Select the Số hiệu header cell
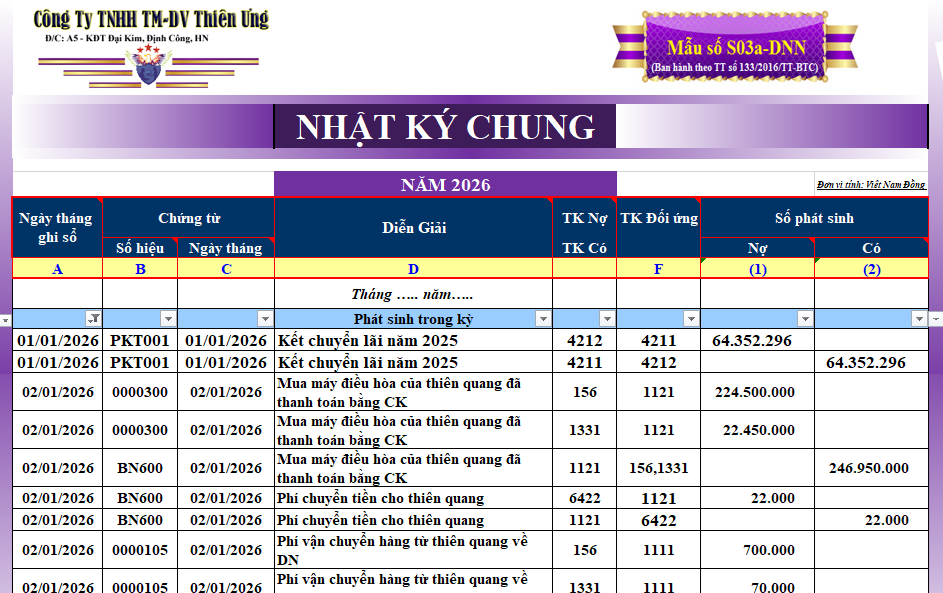Viewport: 943px width, 593px height. (x=140, y=248)
